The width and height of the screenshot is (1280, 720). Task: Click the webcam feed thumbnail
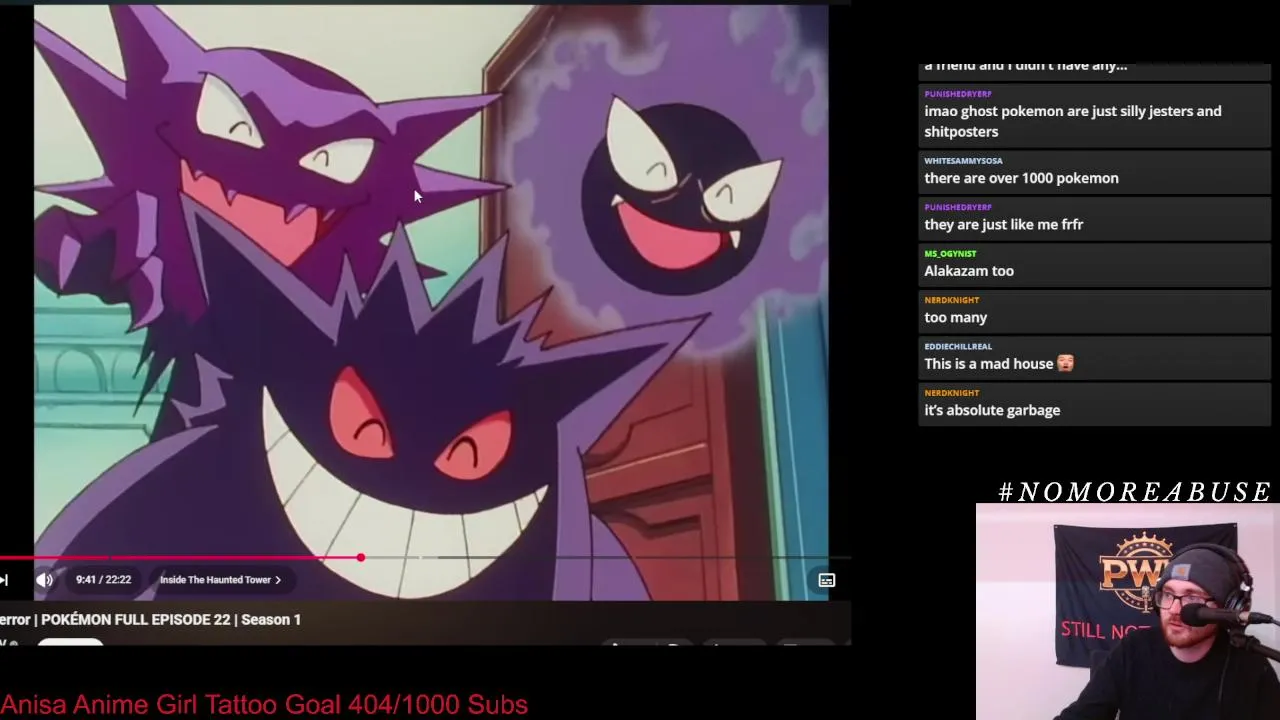pos(1128,612)
